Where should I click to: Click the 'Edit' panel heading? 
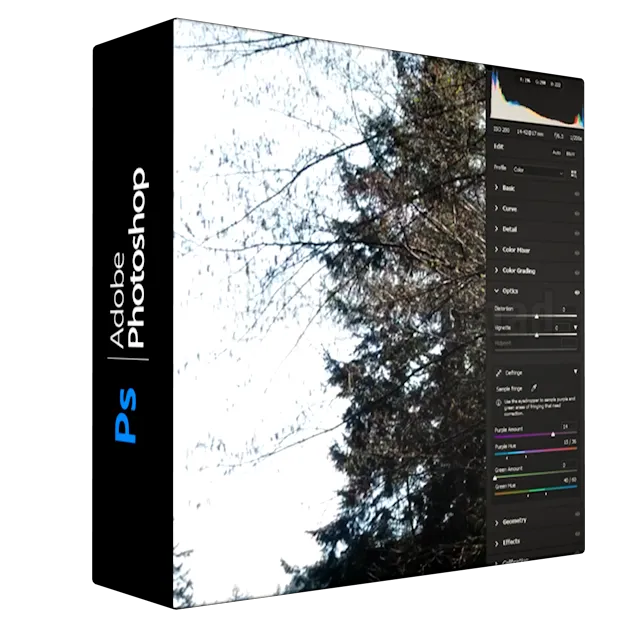pos(498,147)
